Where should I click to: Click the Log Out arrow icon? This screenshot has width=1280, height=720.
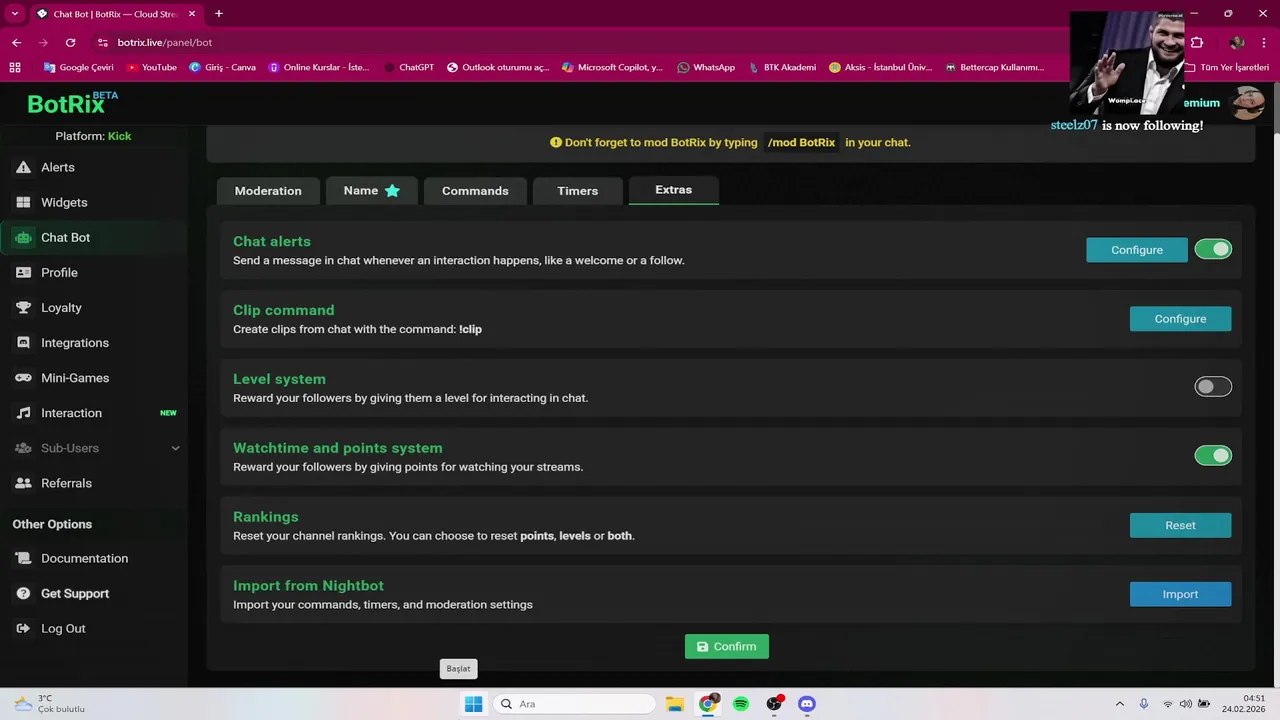23,628
